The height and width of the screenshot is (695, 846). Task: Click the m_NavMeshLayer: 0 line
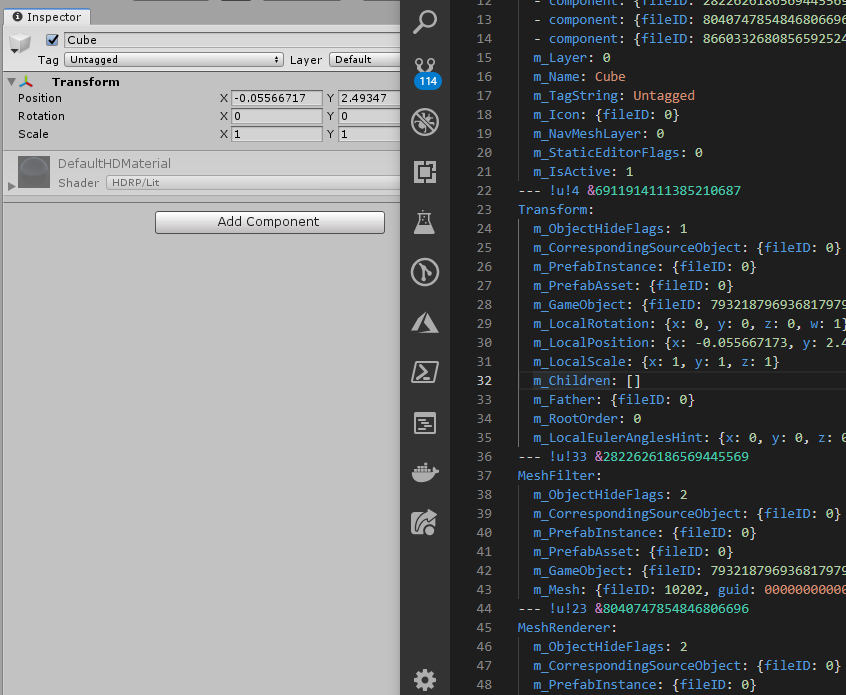click(598, 133)
